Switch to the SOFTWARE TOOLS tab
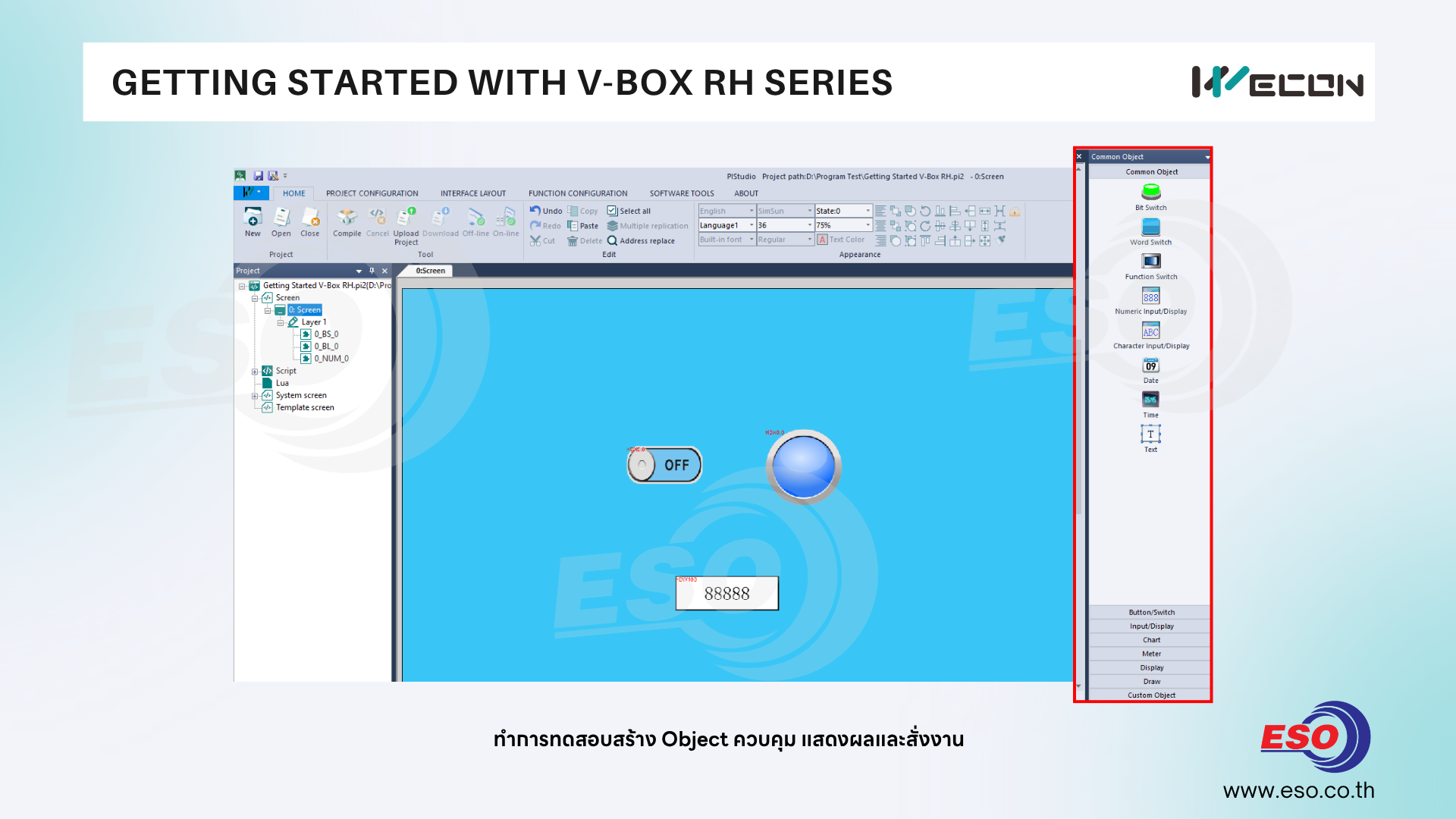Screen dimensions: 1456x819 point(681,193)
